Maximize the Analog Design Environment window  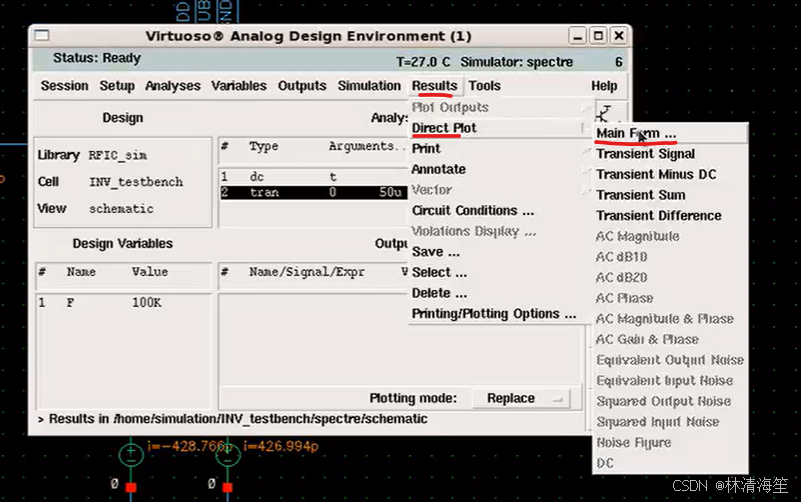[598, 36]
